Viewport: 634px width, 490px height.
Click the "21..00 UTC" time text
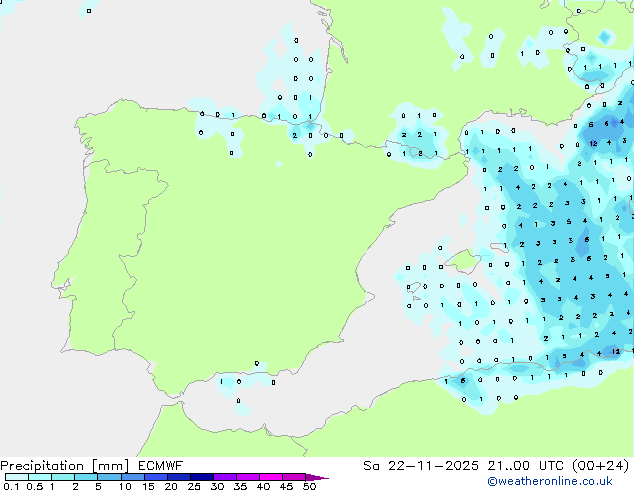[526, 466]
